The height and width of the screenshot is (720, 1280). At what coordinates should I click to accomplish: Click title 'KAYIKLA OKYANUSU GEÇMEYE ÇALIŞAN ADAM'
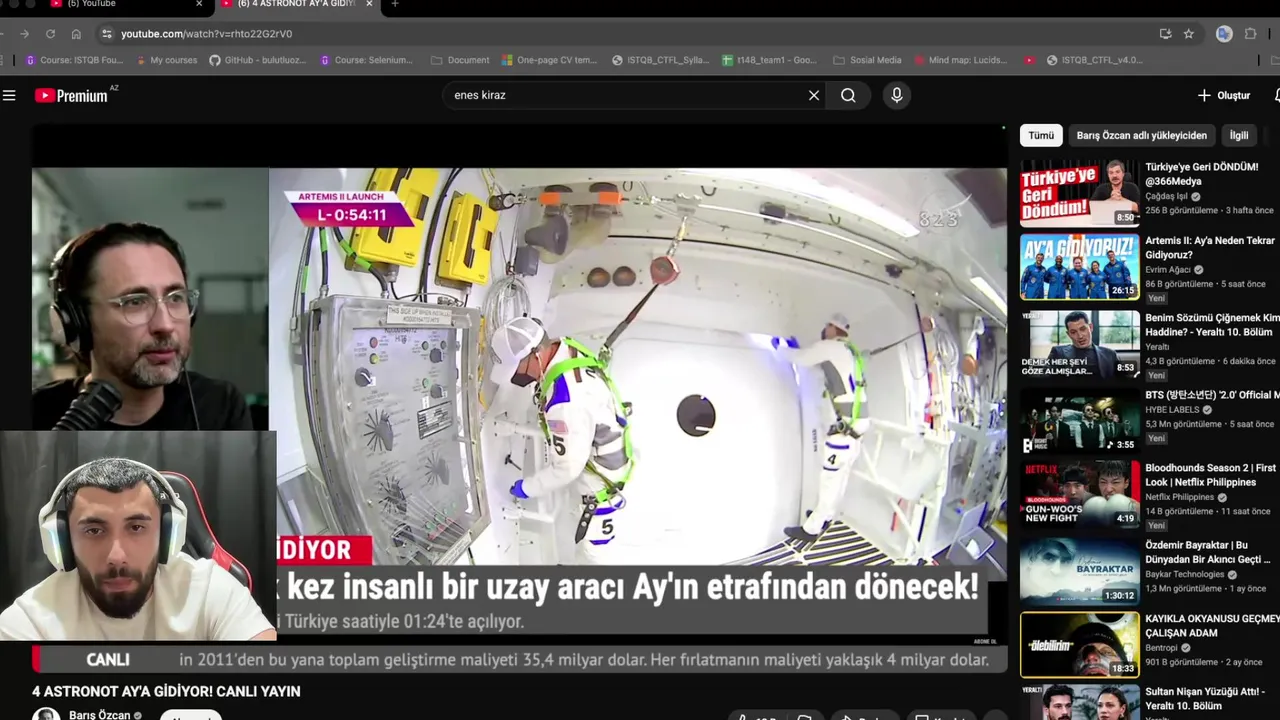1212,626
